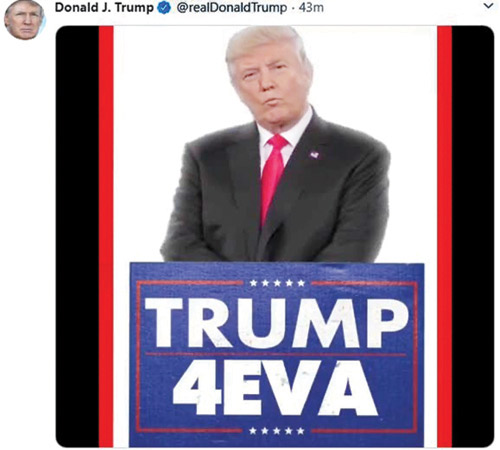Click the top row of five stars
This screenshot has height=450, width=500.
277,283
